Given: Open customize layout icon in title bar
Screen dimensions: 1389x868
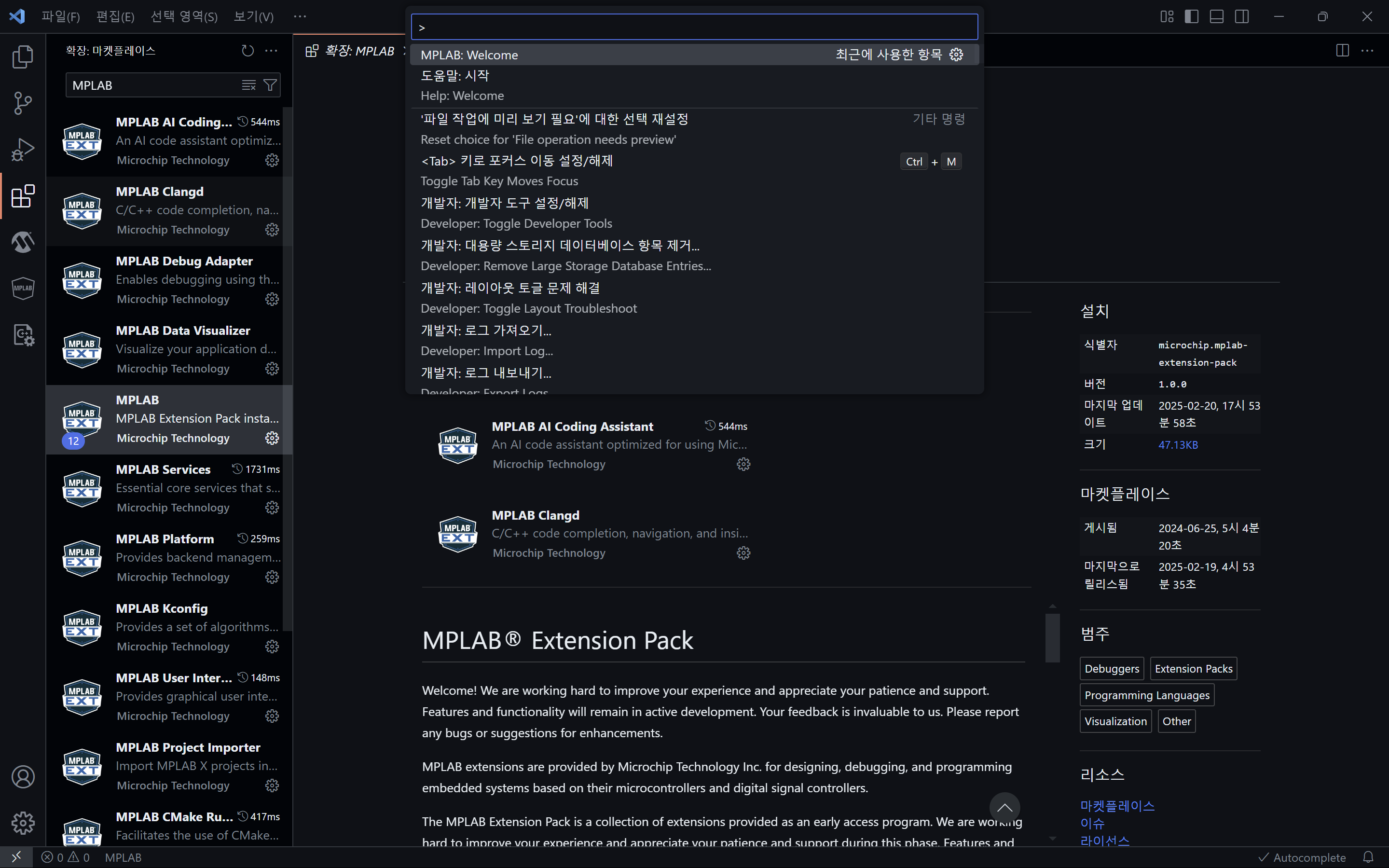Looking at the screenshot, I should click(x=1167, y=17).
